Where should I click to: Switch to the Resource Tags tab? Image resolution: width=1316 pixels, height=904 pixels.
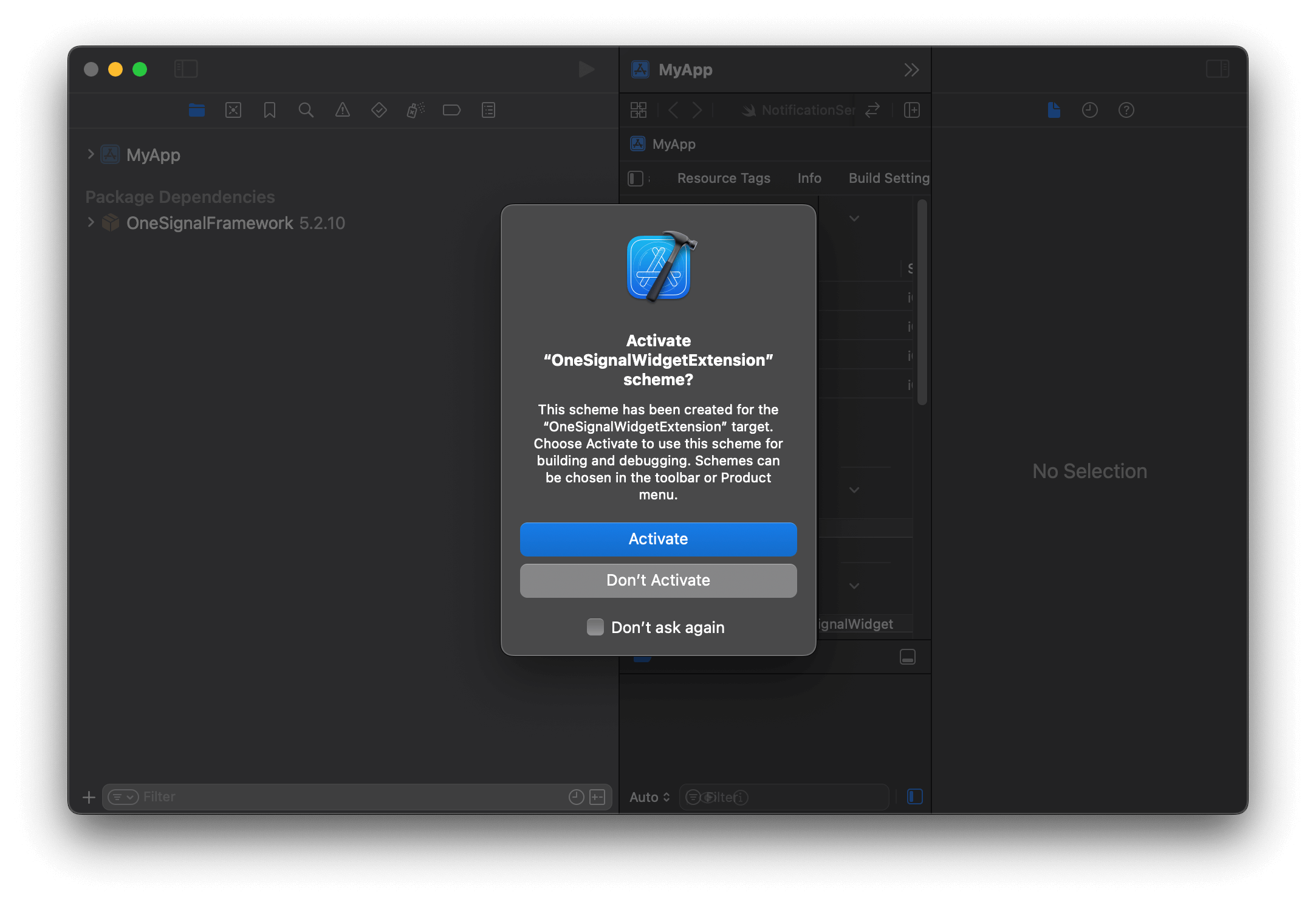pos(724,178)
